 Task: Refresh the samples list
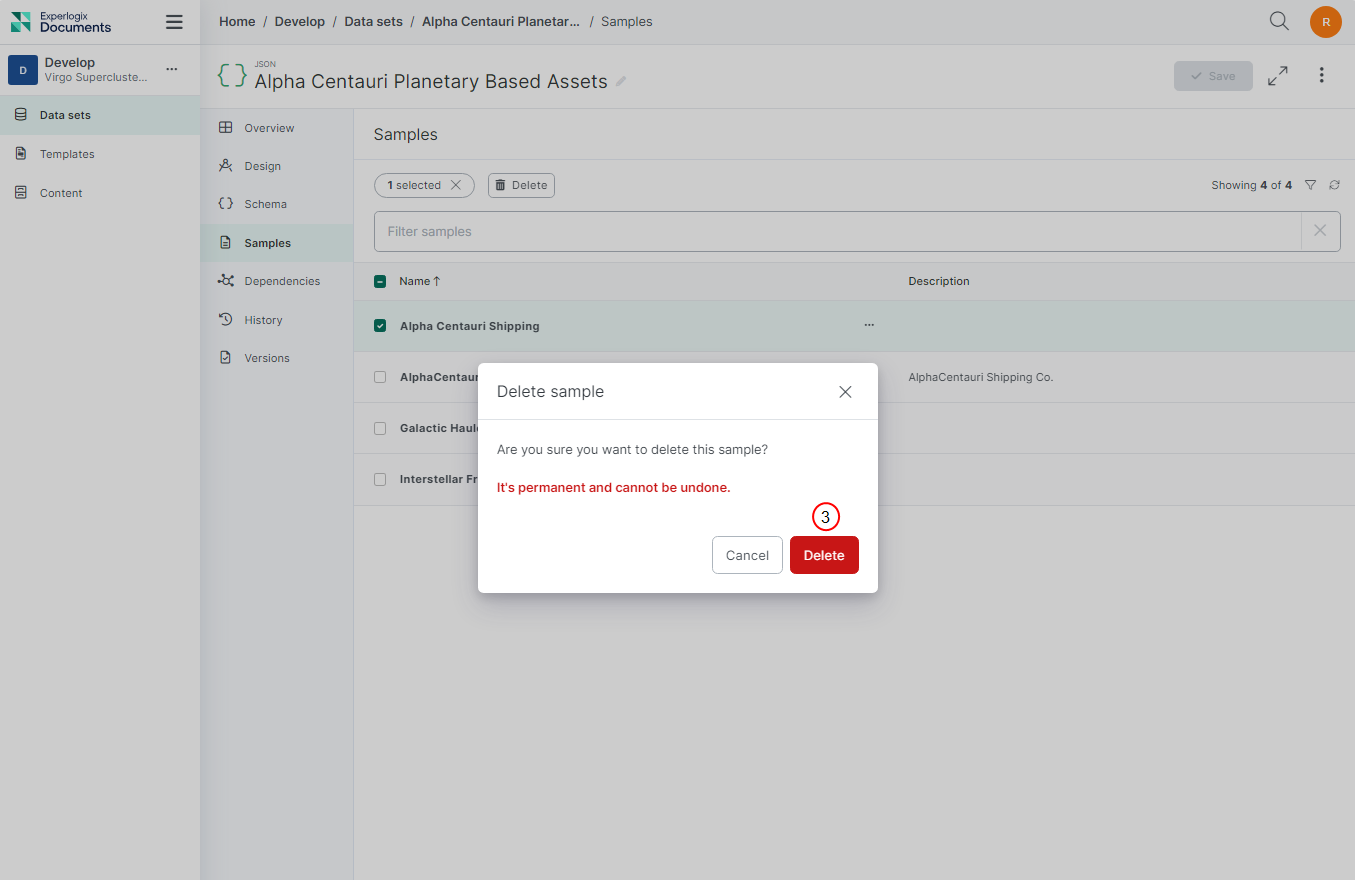(x=1334, y=185)
